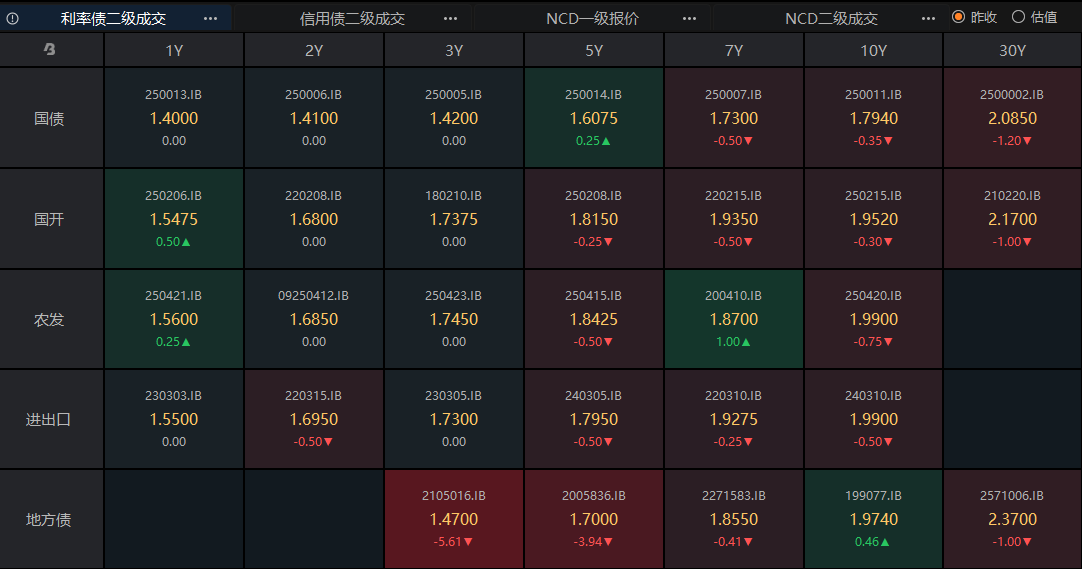Click the 30Y column header
The width and height of the screenshot is (1082, 569).
click(1012, 50)
